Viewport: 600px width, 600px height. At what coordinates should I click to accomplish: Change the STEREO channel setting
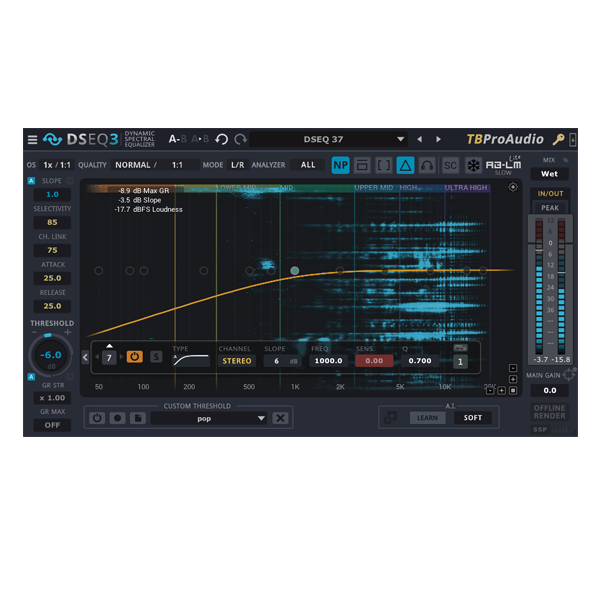(237, 361)
